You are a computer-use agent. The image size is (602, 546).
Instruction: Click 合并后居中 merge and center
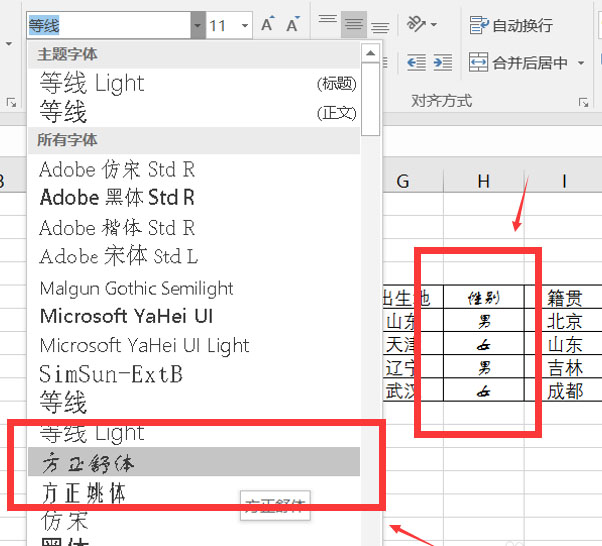[518, 62]
